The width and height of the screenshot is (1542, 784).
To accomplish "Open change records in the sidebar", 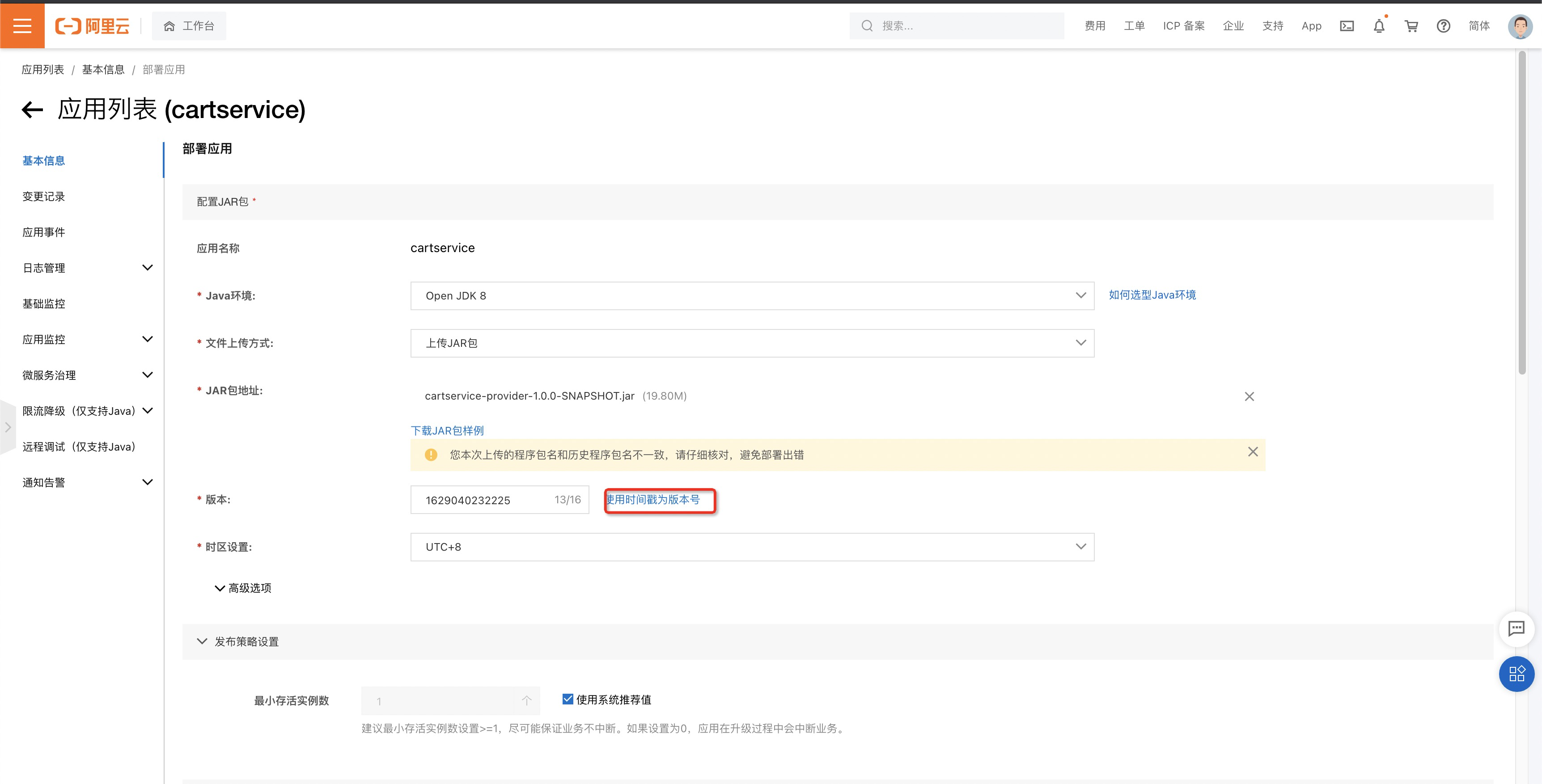I will click(x=44, y=196).
